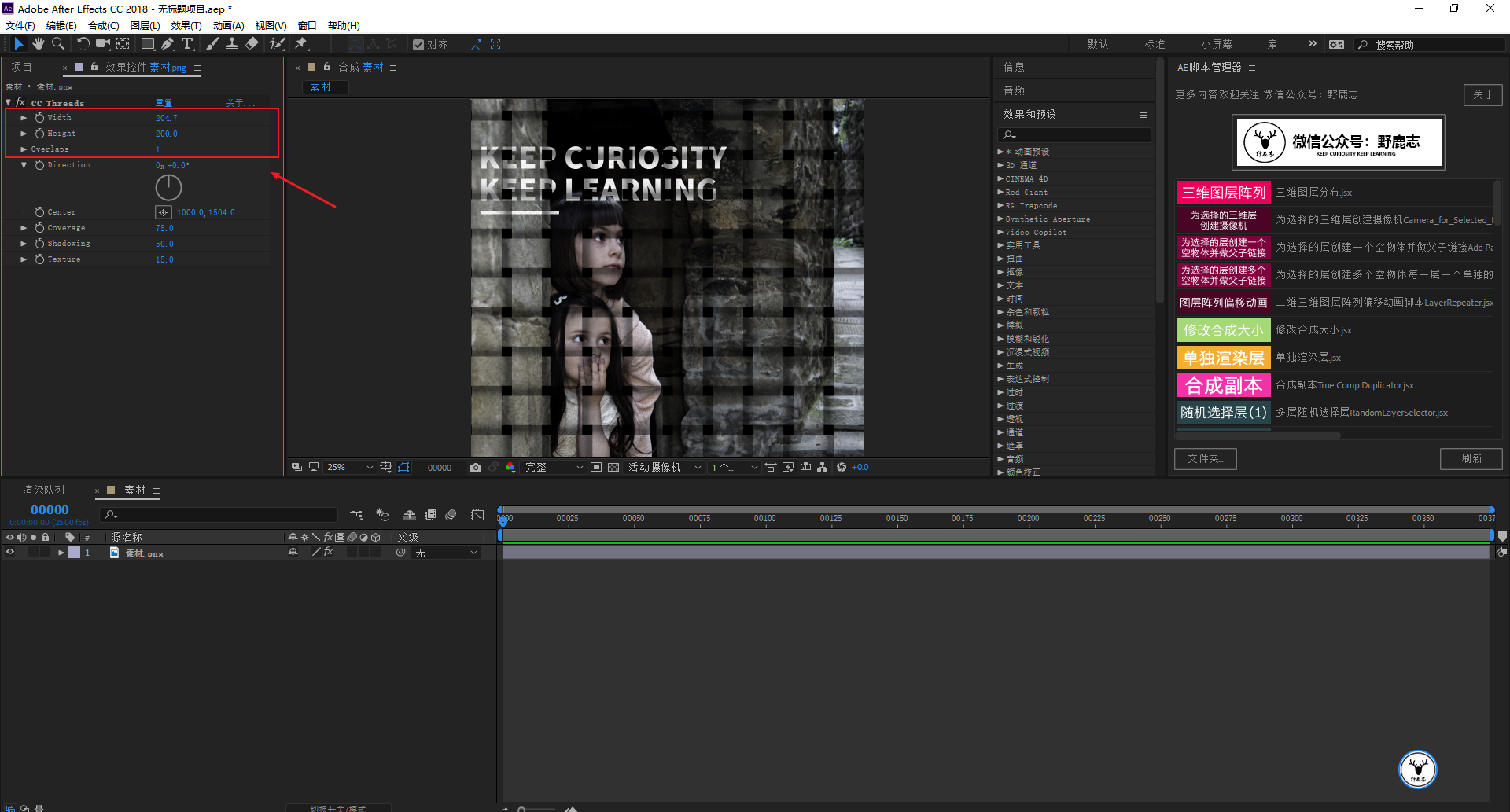Open the 活动摄像机 view dropdown

[664, 467]
